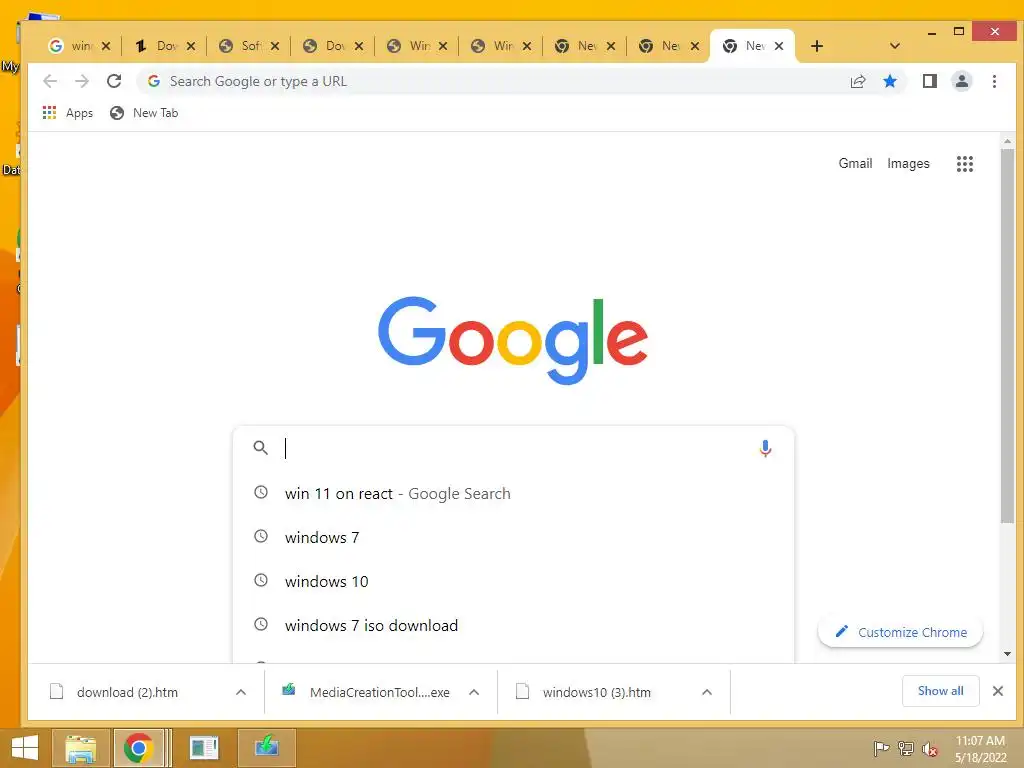
Task: Share this page icon in address bar
Action: (857, 81)
